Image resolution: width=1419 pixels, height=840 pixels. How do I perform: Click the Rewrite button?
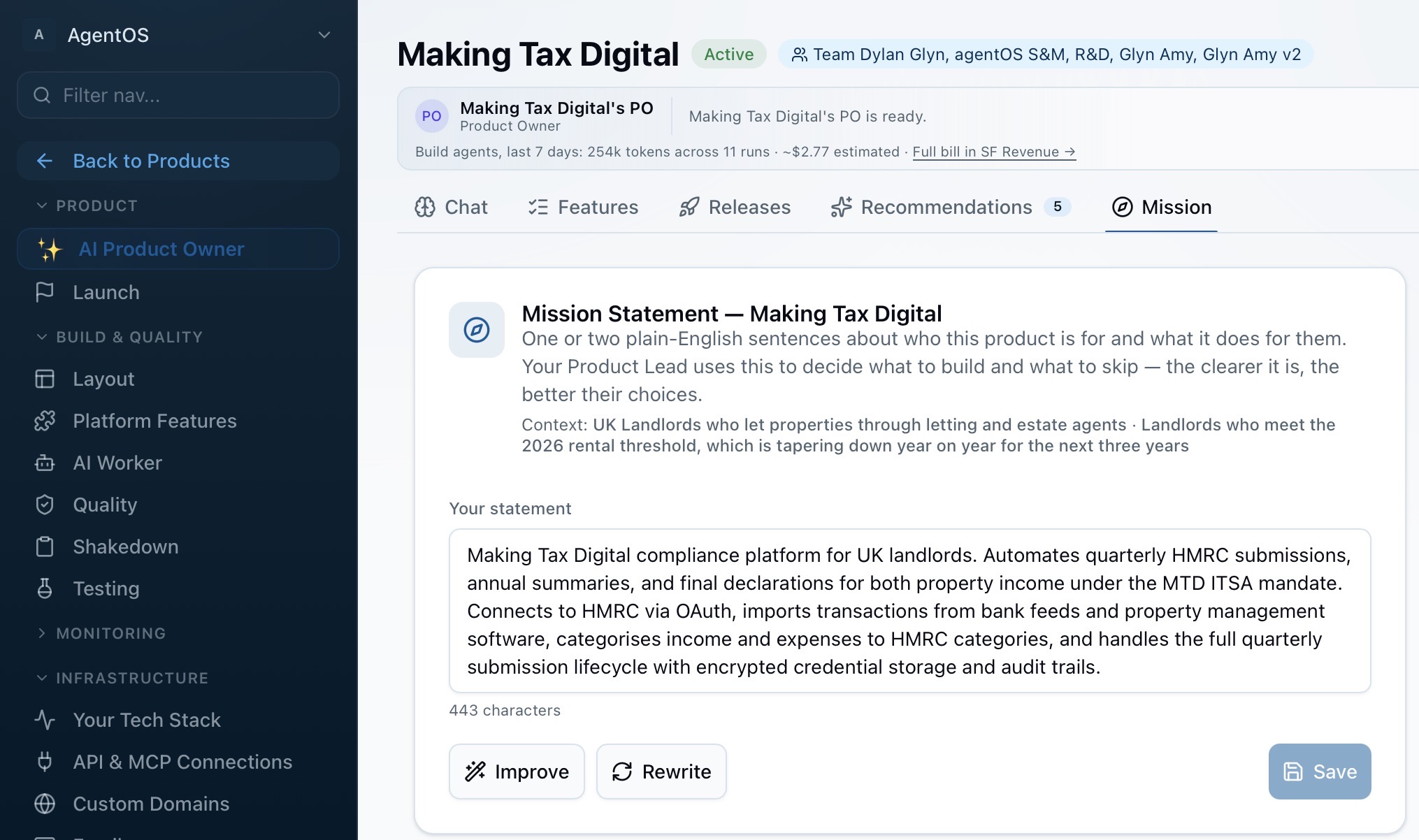coord(661,772)
